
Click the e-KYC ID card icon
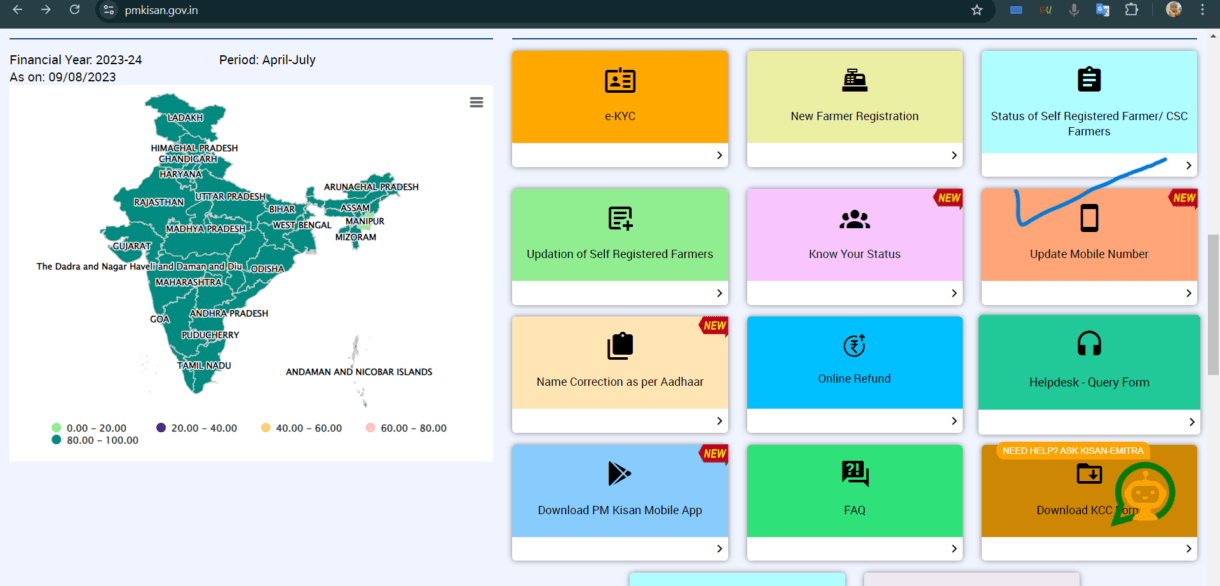pyautogui.click(x=620, y=81)
